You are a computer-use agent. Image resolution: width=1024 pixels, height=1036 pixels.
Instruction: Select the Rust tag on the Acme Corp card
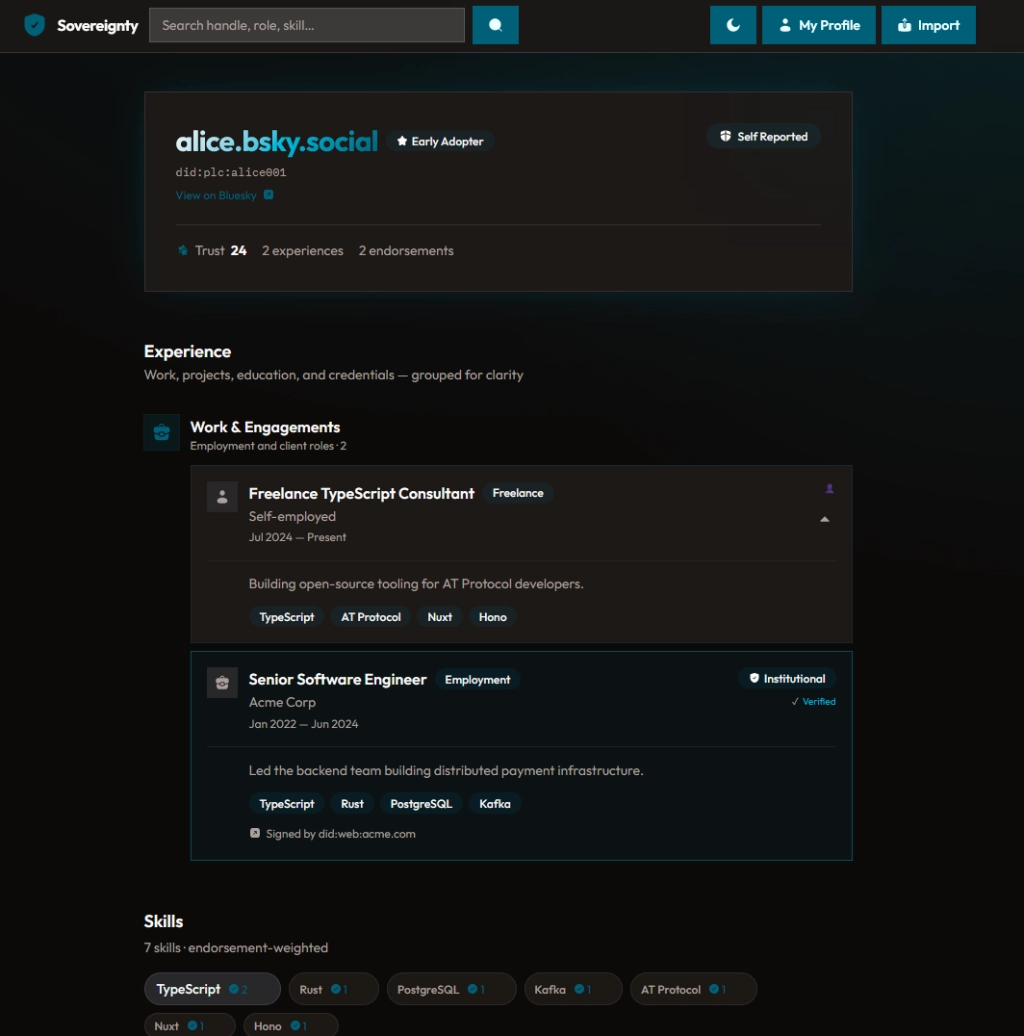(x=352, y=804)
